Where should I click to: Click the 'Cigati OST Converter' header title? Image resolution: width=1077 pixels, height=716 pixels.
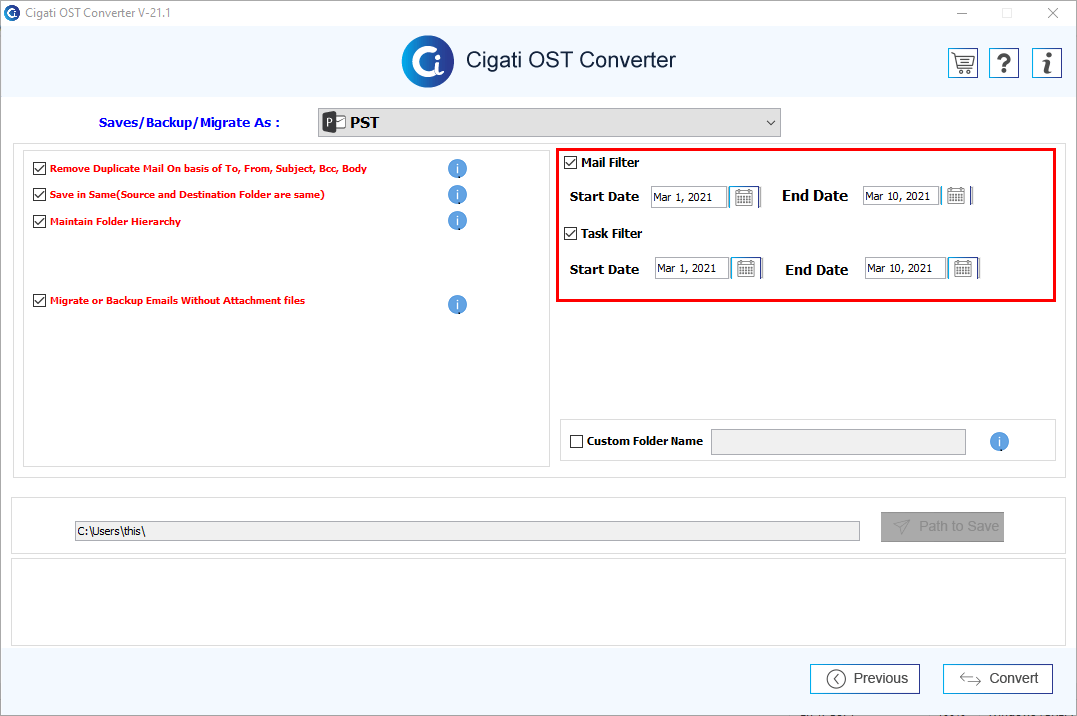(x=570, y=60)
